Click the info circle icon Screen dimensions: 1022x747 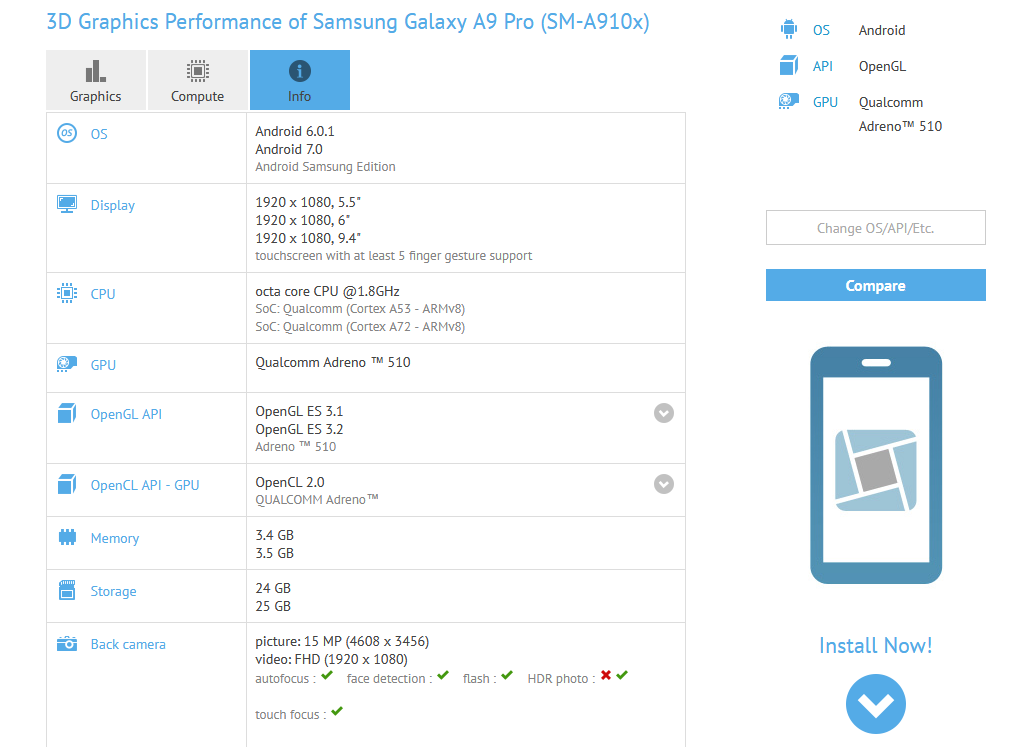tap(300, 71)
